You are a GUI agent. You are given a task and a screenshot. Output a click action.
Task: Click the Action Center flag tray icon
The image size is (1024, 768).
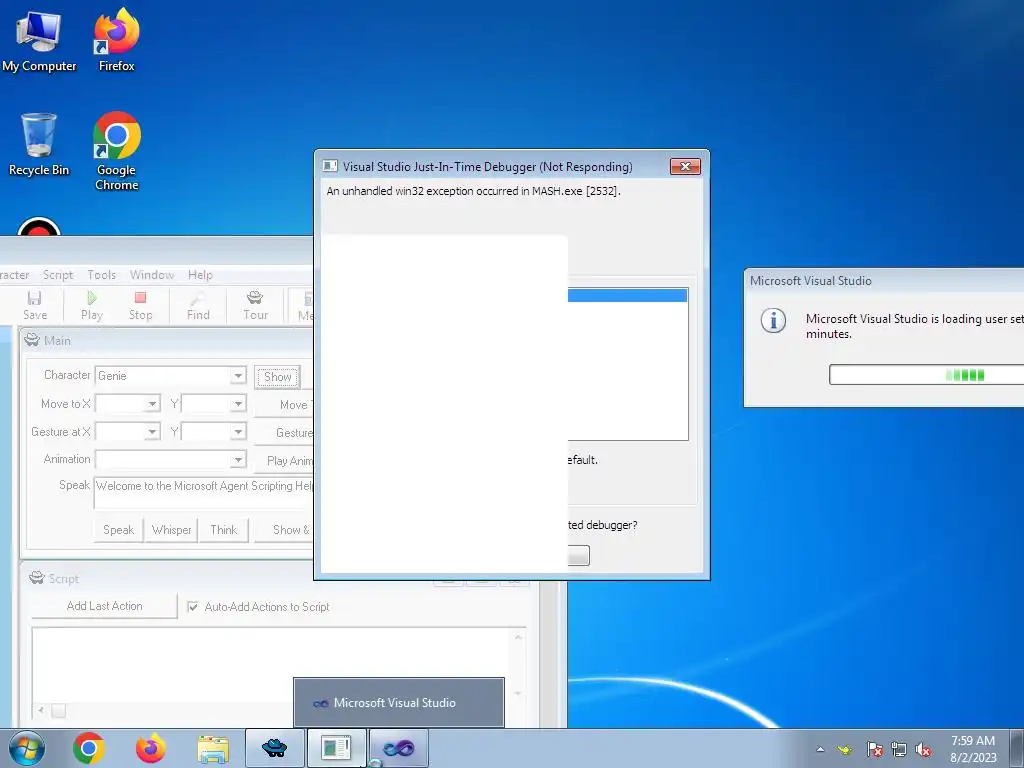(x=874, y=750)
